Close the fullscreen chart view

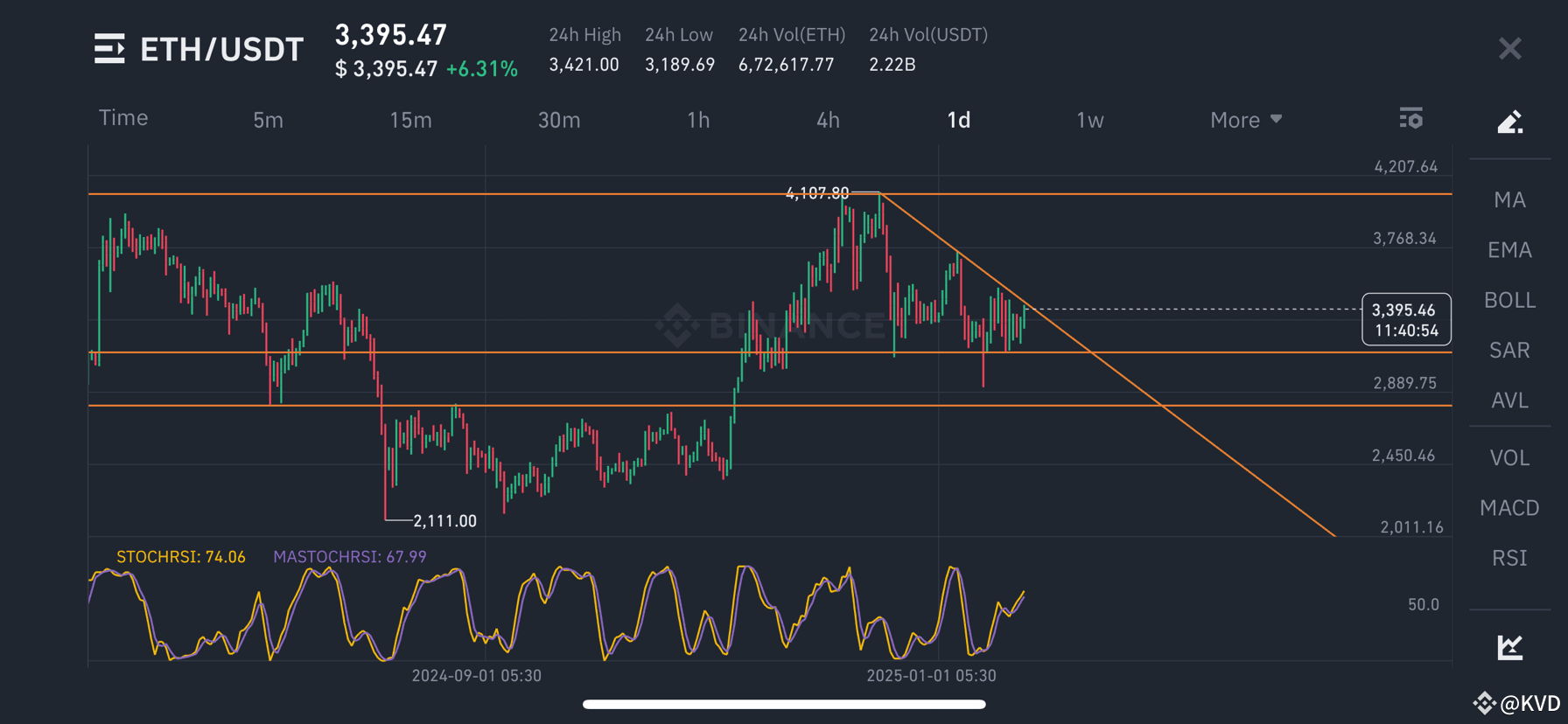(x=1509, y=48)
